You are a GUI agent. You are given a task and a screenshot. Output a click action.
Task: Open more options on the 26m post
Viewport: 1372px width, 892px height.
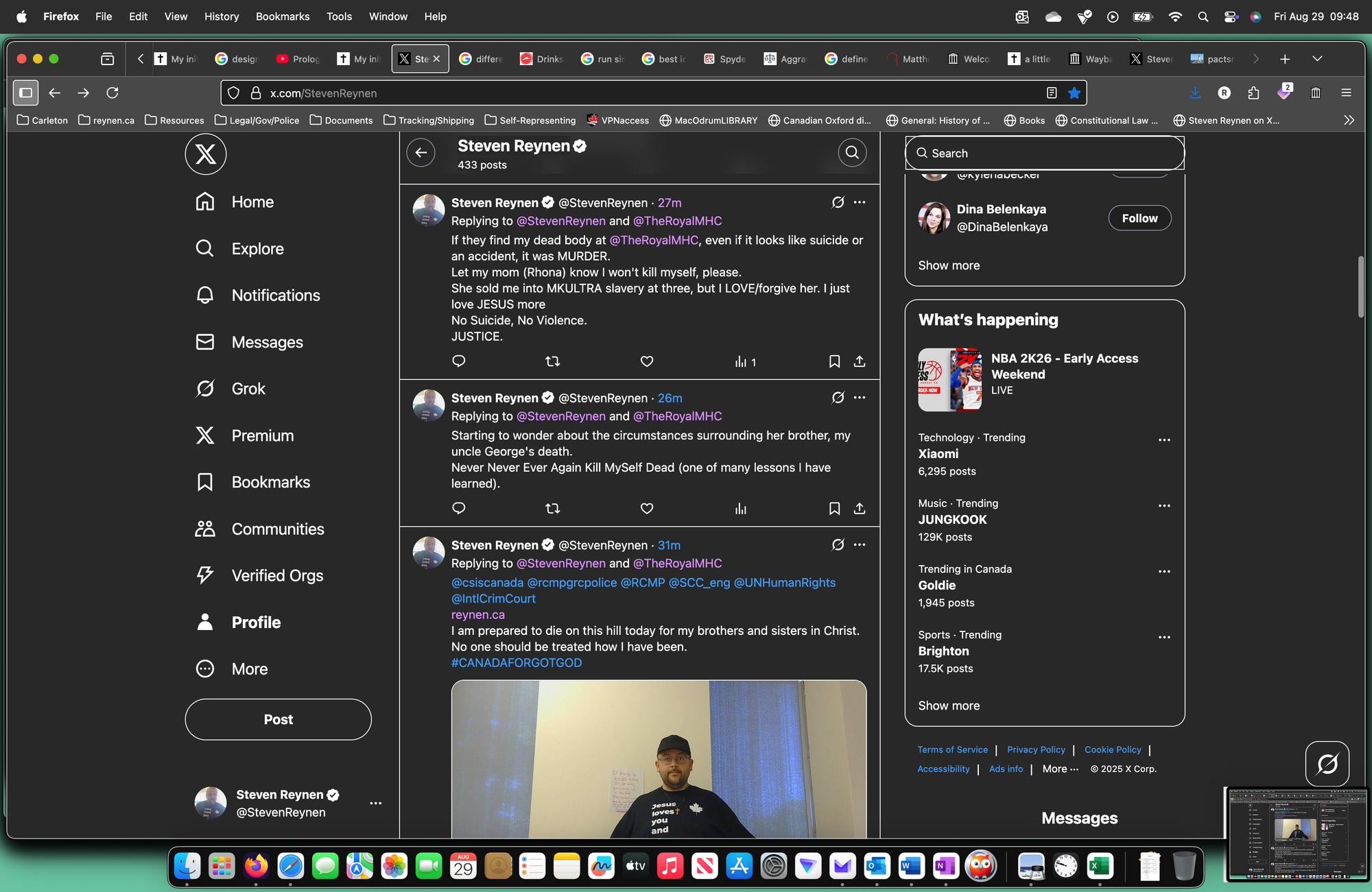tap(860, 398)
